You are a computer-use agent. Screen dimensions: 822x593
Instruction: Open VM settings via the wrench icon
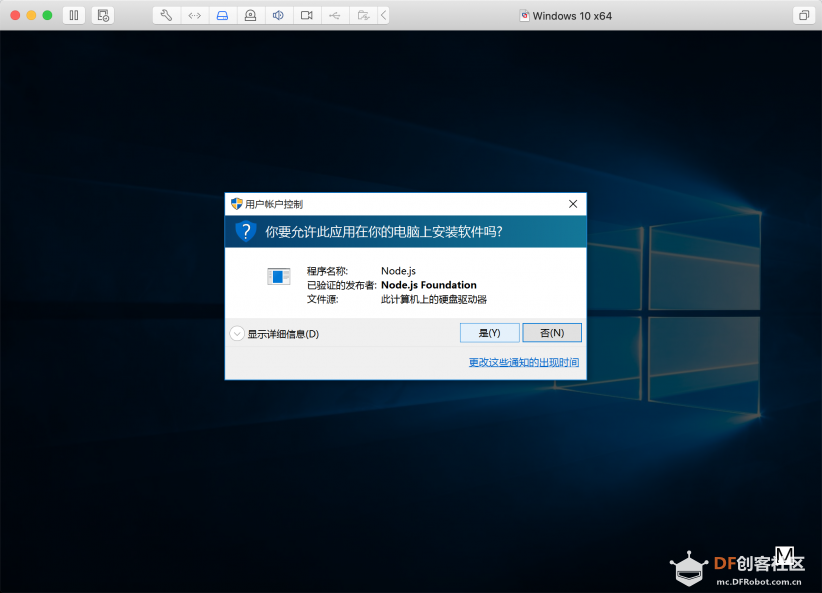166,15
